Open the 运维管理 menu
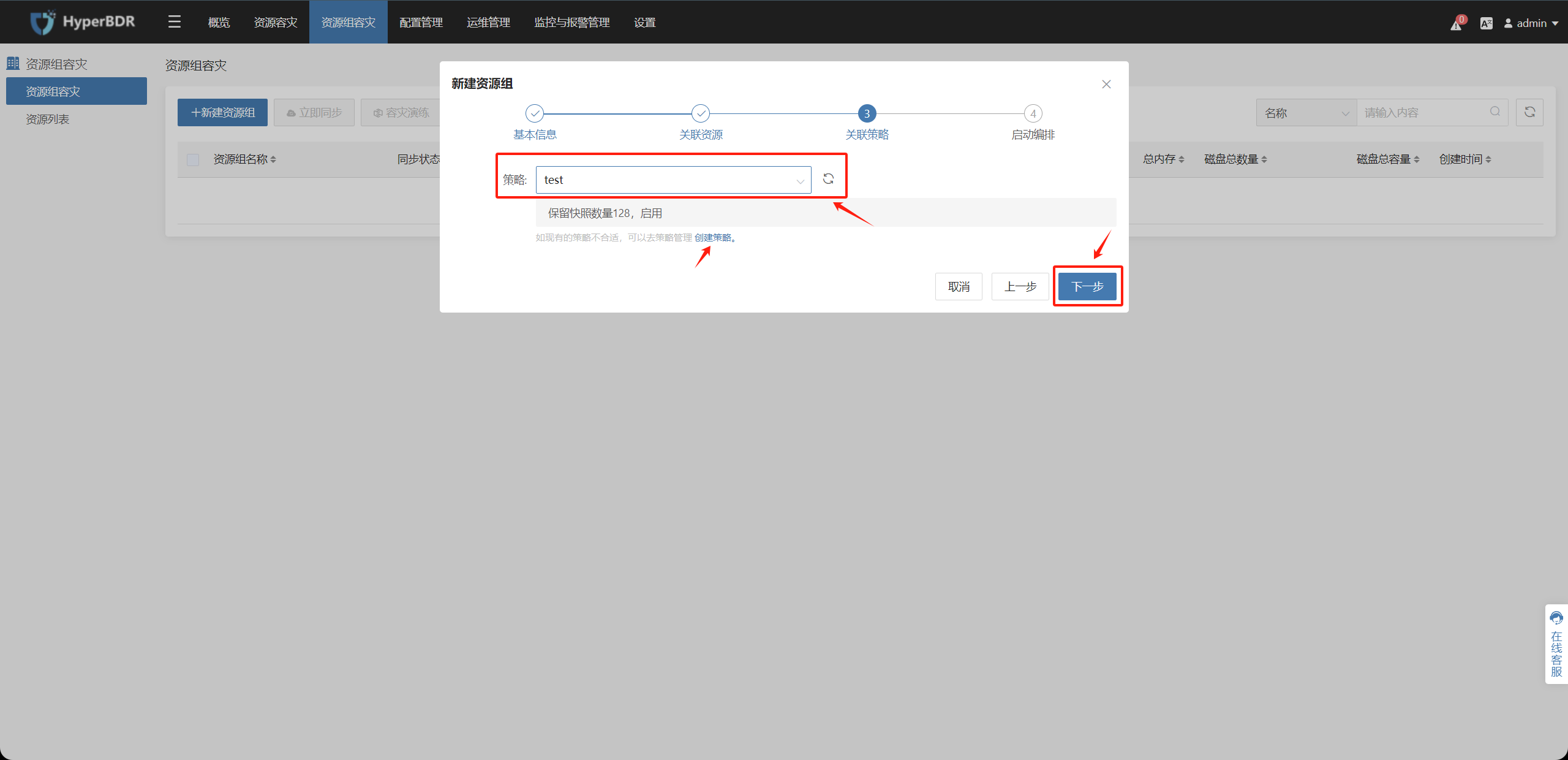The image size is (1568, 760). (489, 23)
